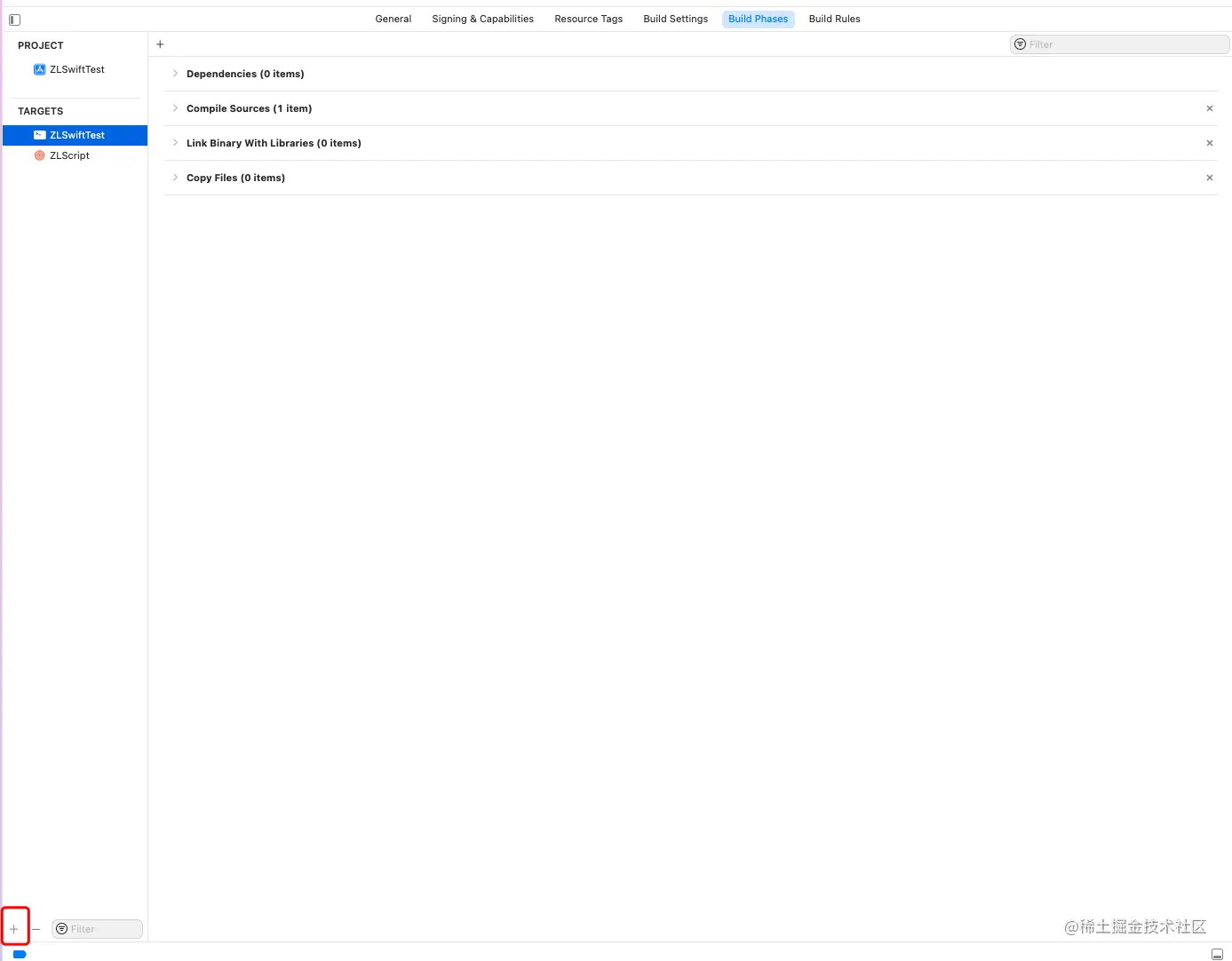Select the ZLSwiftTest target
This screenshot has height=961, width=1232.
[x=76, y=135]
